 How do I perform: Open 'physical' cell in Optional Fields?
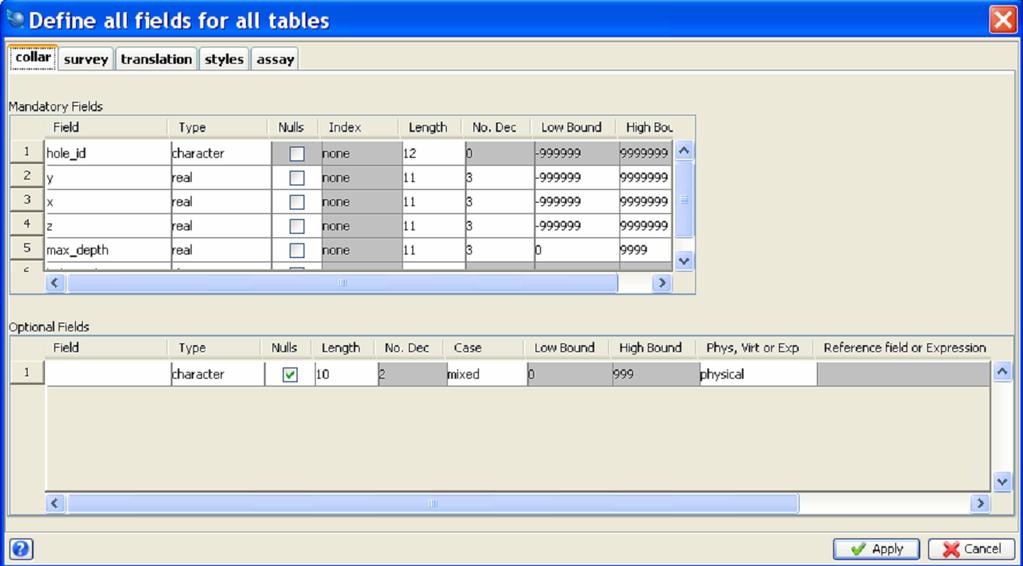coord(758,374)
